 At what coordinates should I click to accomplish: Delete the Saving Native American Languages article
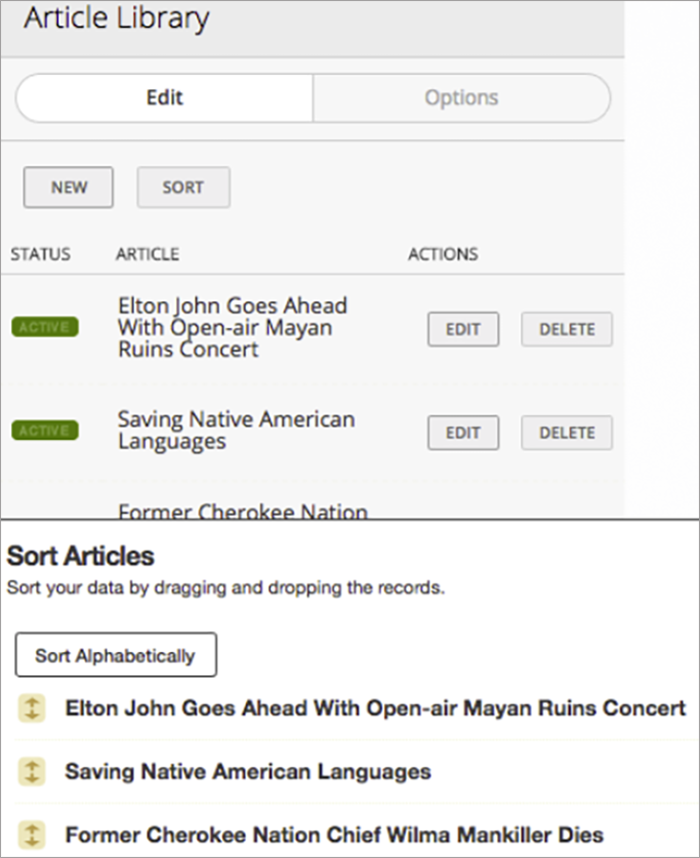tap(566, 433)
